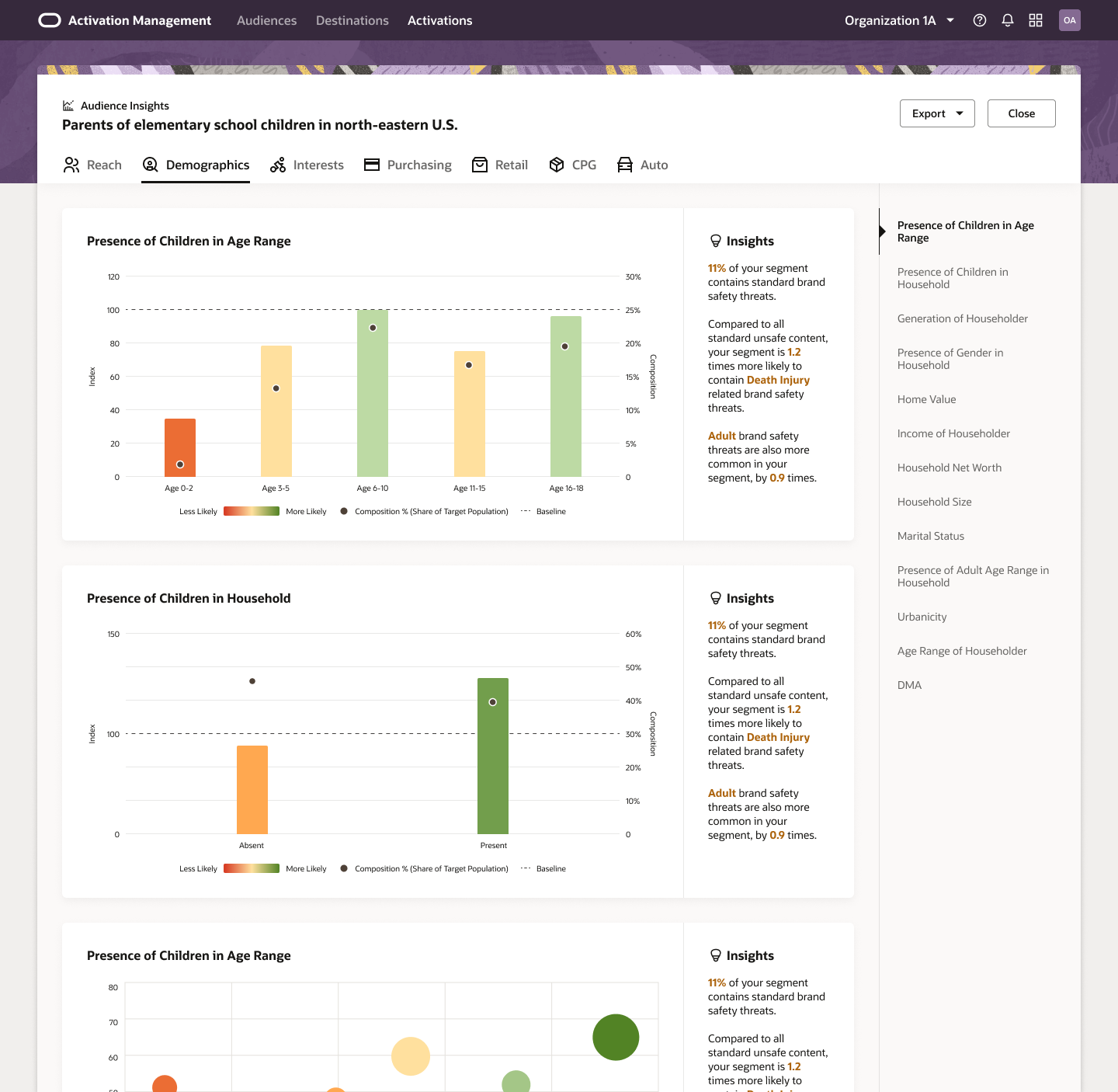Jump to Home Value section
The image size is (1118, 1092).
[x=927, y=399]
